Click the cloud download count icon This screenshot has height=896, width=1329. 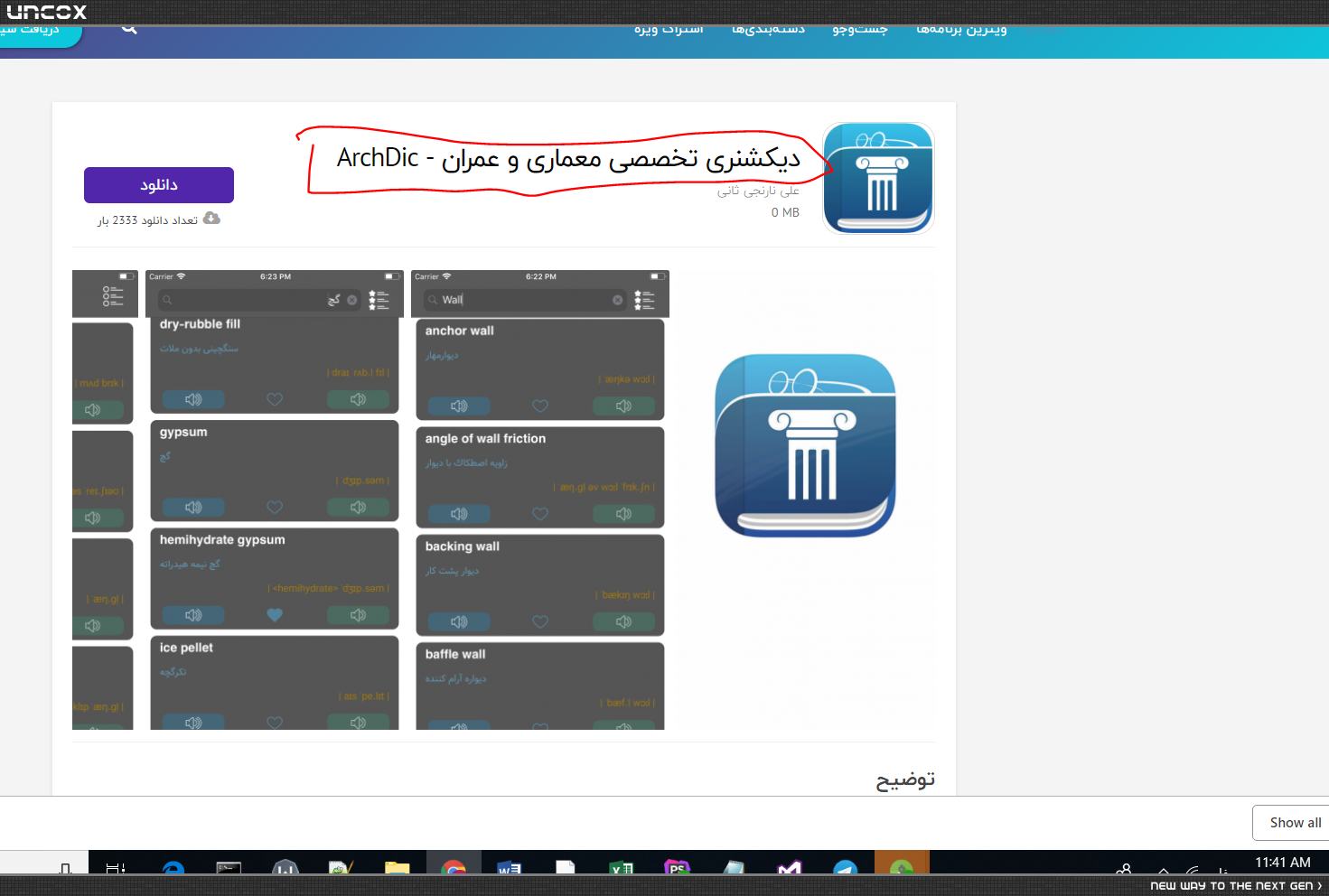[x=211, y=219]
